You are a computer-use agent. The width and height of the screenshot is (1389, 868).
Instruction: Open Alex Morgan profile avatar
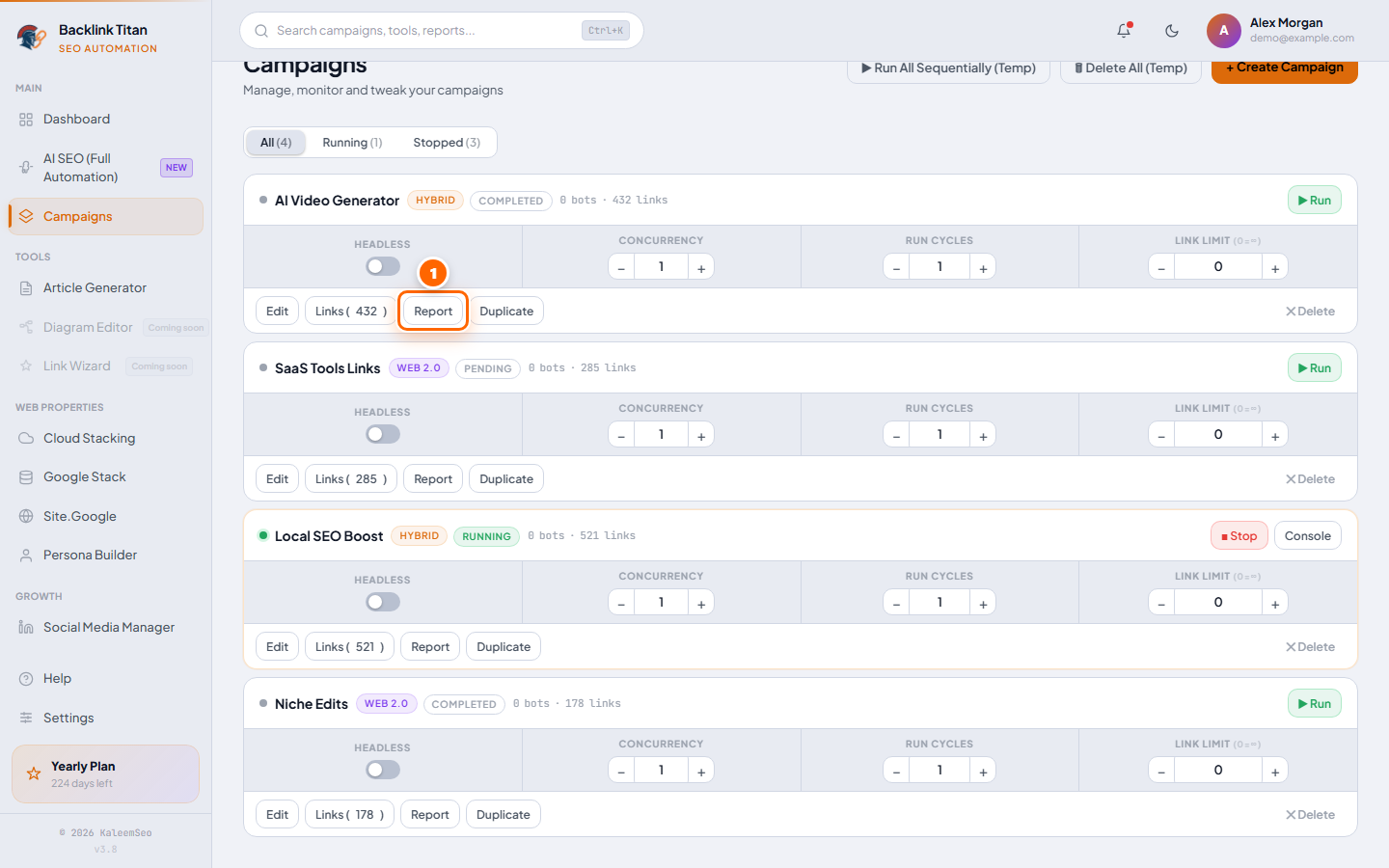coord(1224,31)
